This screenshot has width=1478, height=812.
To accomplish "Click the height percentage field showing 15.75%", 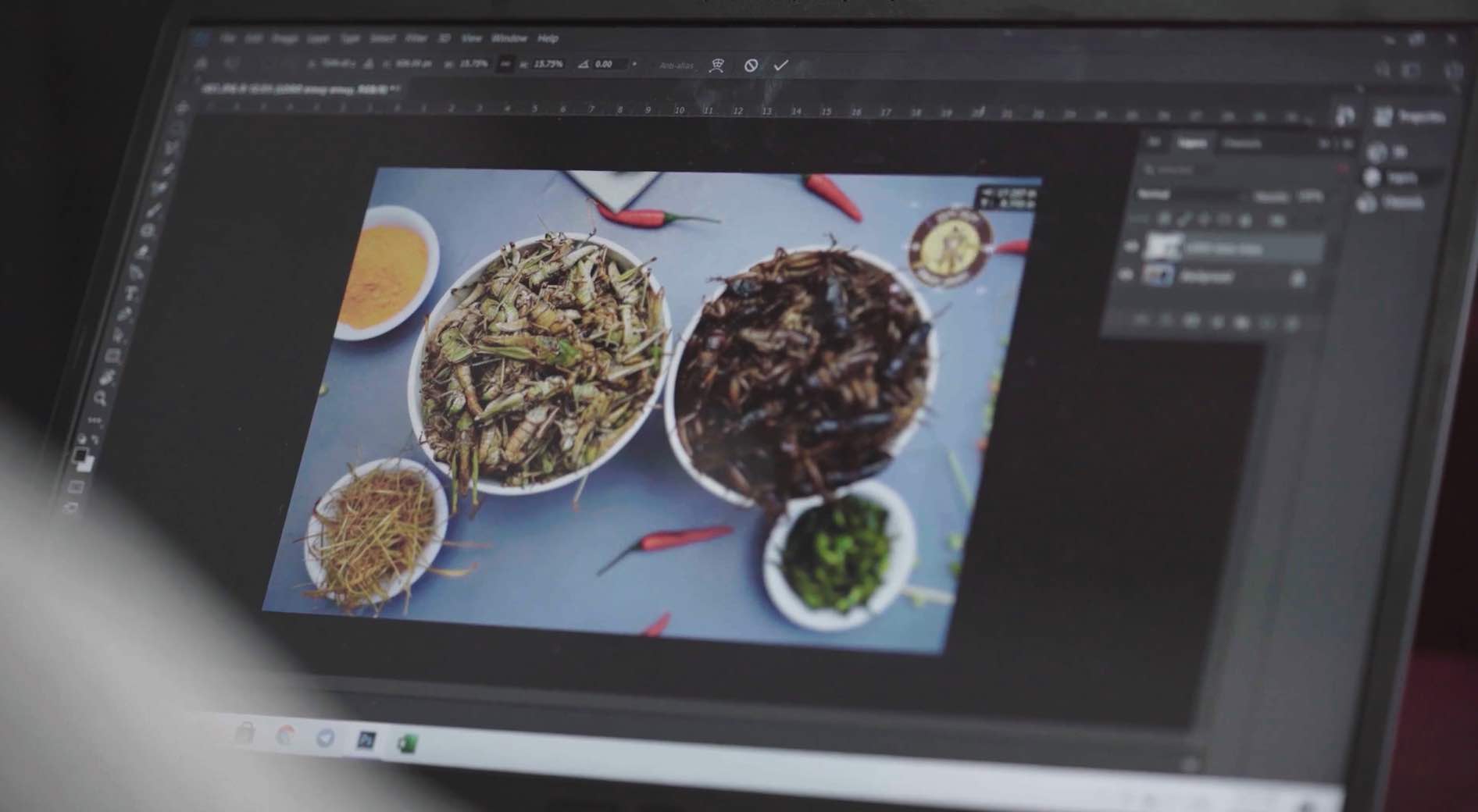I will (548, 64).
